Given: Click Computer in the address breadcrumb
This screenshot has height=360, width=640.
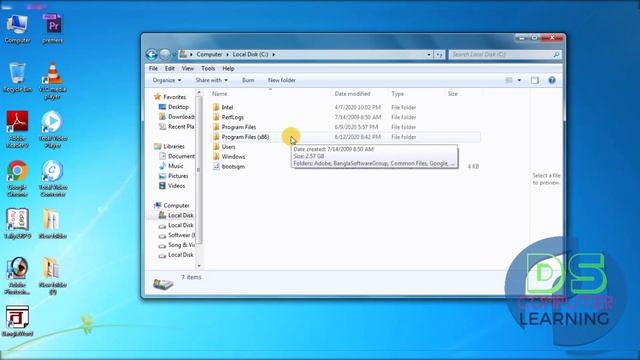Looking at the screenshot, I should [209, 54].
